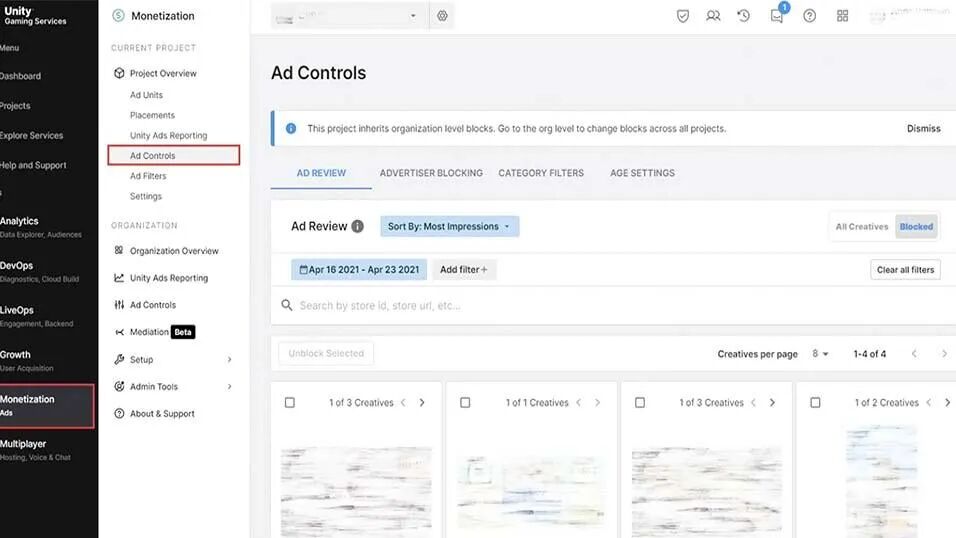This screenshot has height=538, width=956.
Task: Switch to AD REVIEW tab
Action: pyautogui.click(x=321, y=173)
